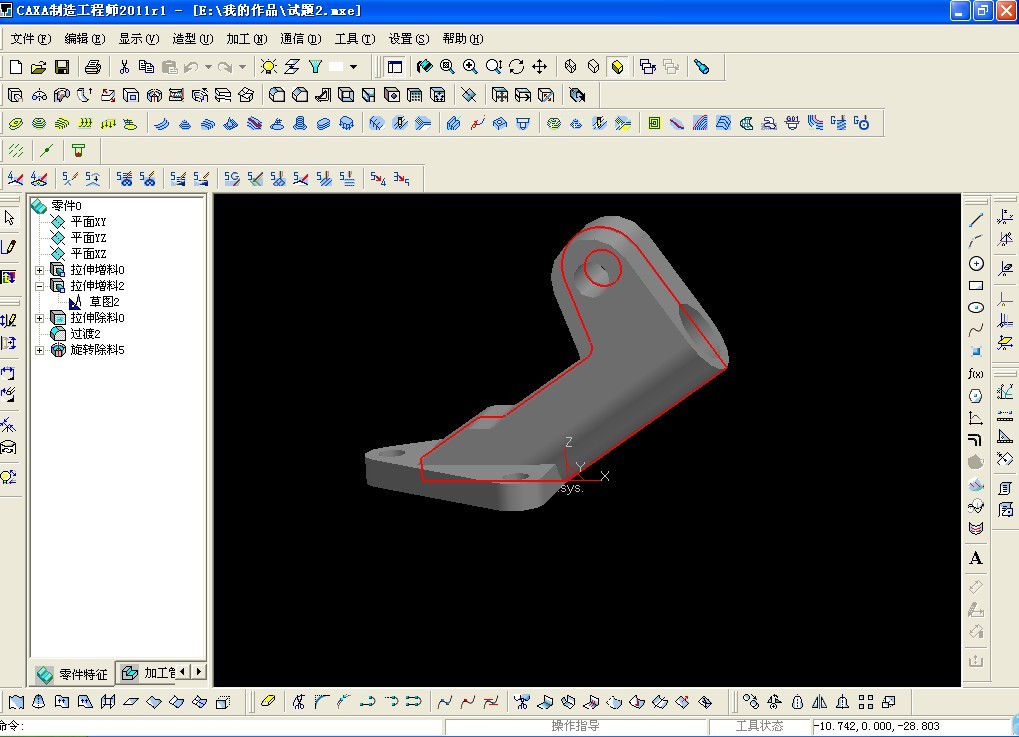Click the text A tool

(x=976, y=558)
